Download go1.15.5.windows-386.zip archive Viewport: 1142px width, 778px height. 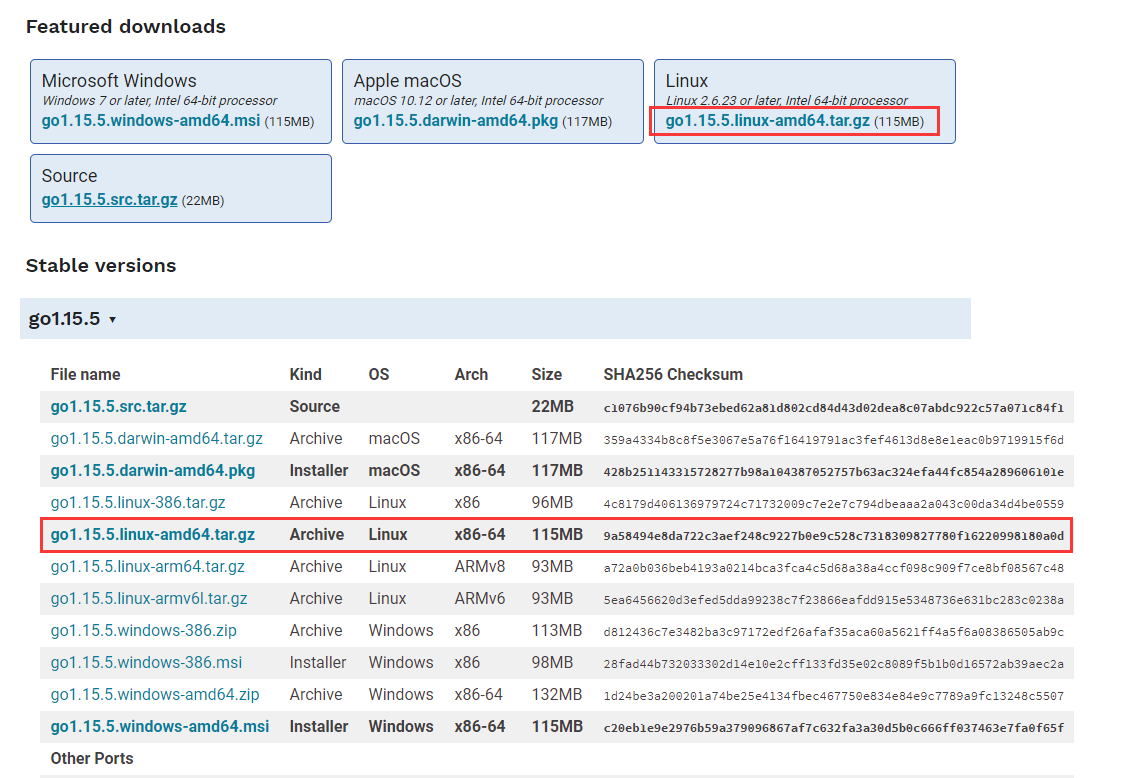click(x=143, y=631)
